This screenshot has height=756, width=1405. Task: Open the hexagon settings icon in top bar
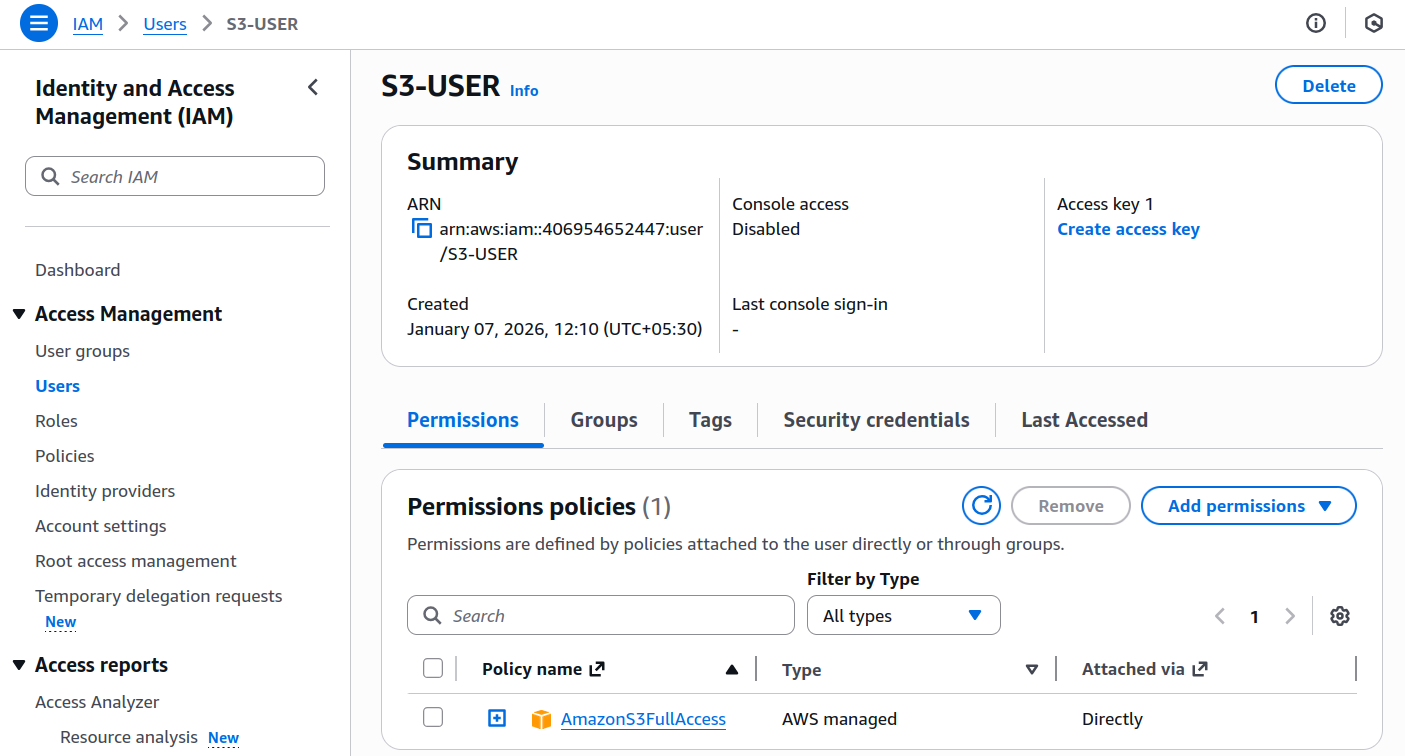pos(1374,23)
